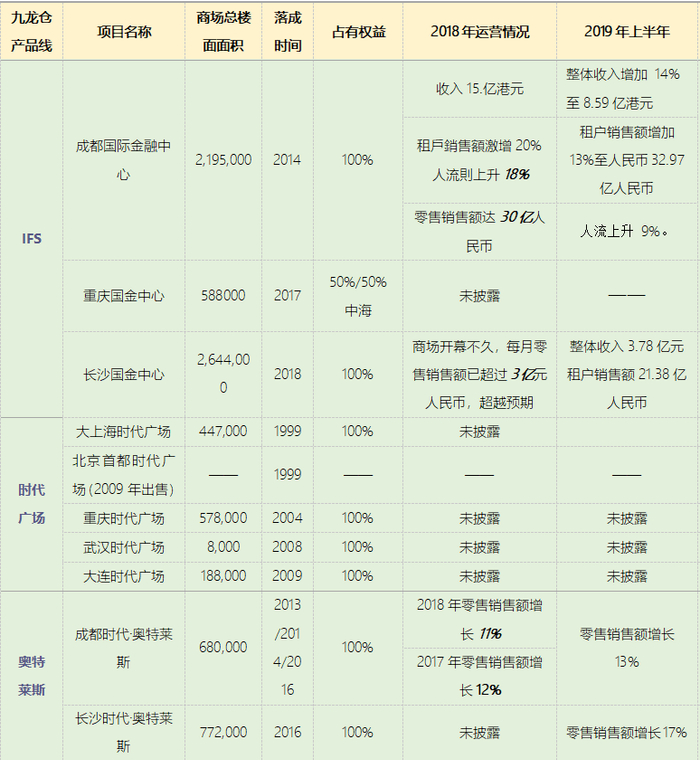
Task: Select the 772,000 area value
Action: click(x=223, y=732)
